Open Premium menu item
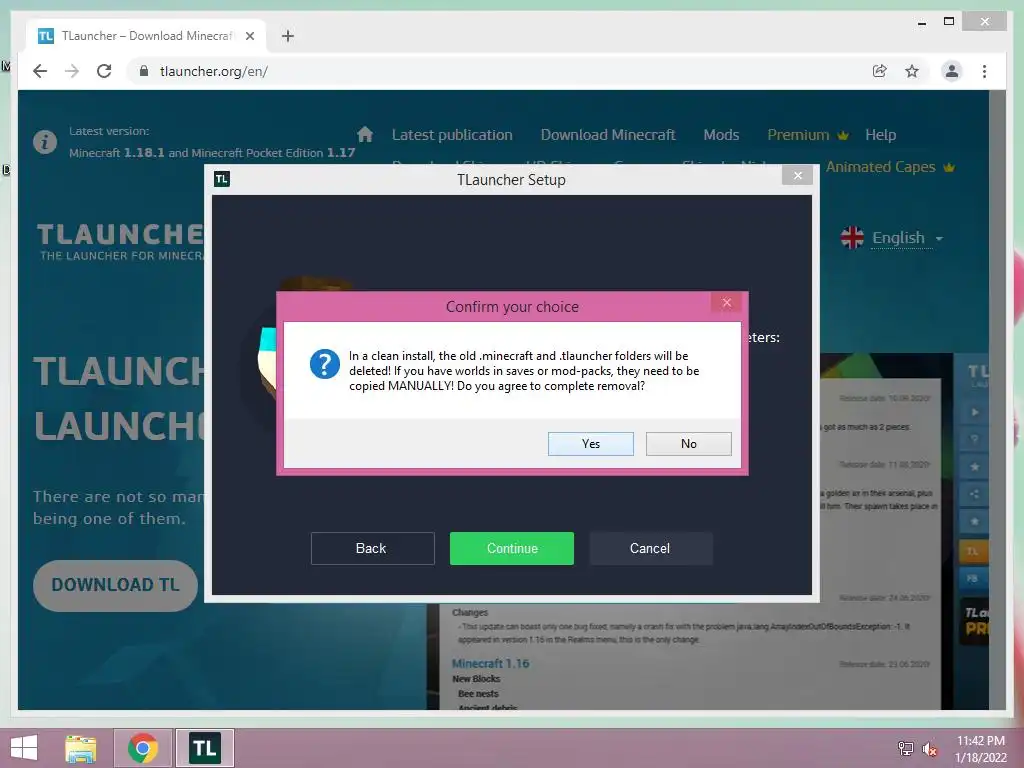 pyautogui.click(x=808, y=135)
